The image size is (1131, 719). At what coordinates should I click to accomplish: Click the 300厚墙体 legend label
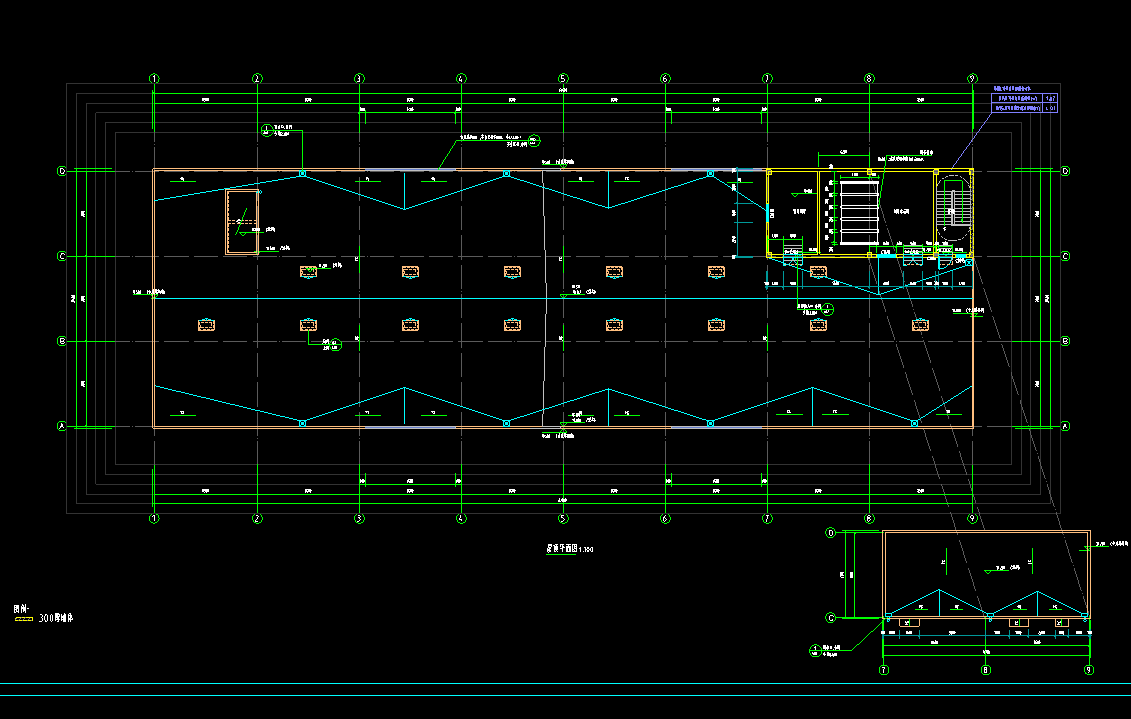point(55,619)
